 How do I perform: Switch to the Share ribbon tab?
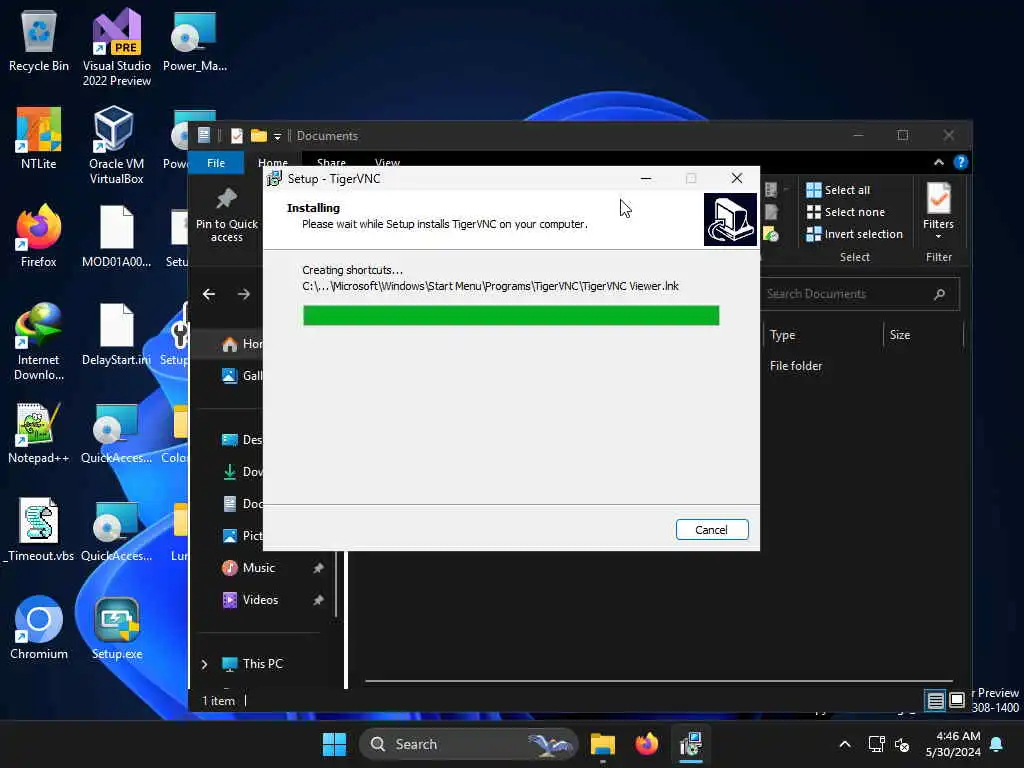point(331,163)
